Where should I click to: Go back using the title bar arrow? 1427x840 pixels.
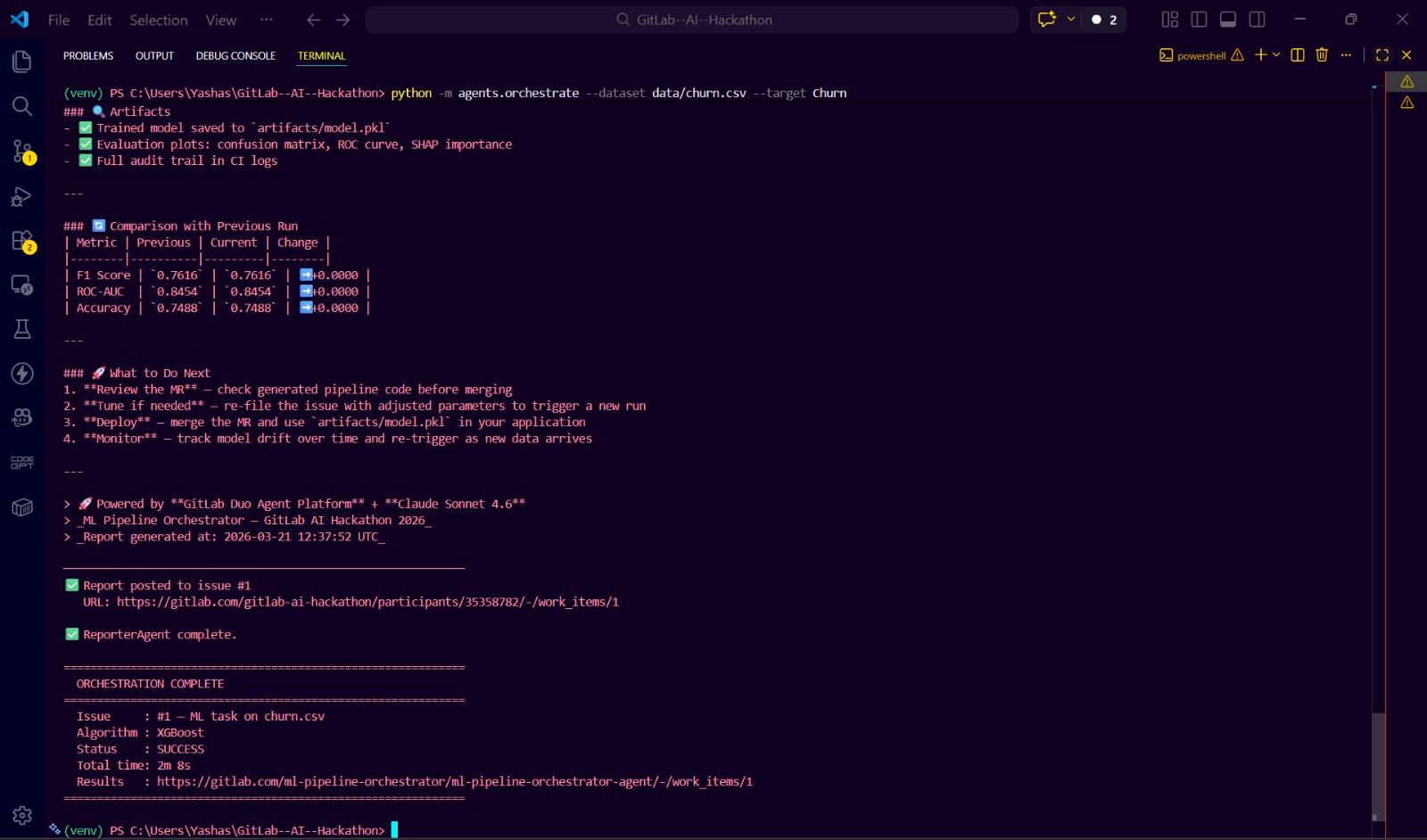coord(313,20)
